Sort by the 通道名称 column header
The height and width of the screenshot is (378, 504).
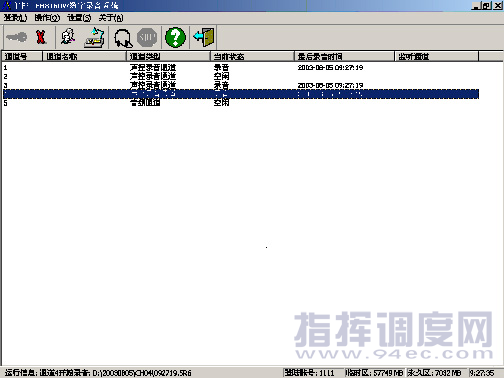point(85,56)
